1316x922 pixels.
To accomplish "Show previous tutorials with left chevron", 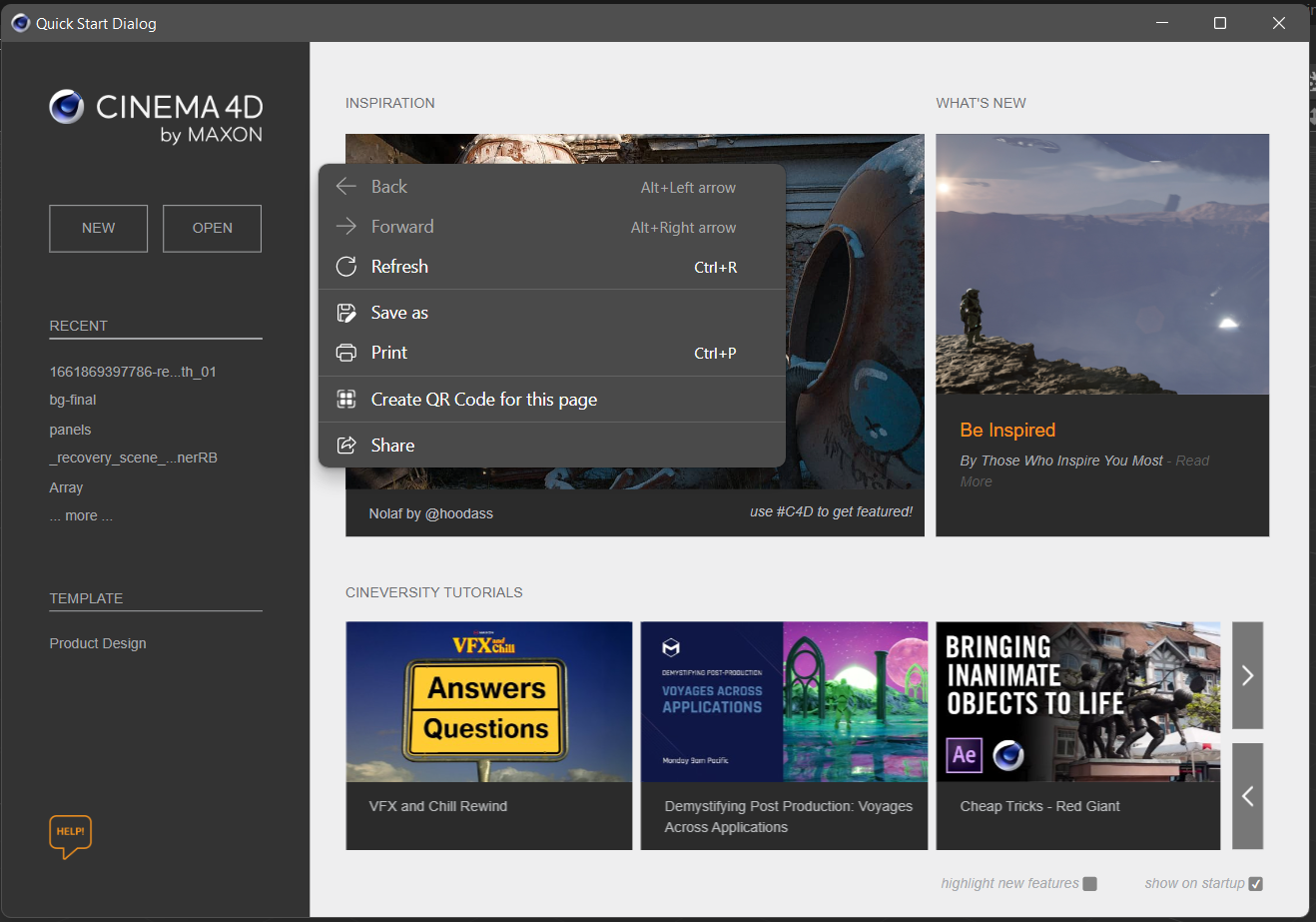I will point(1247,796).
